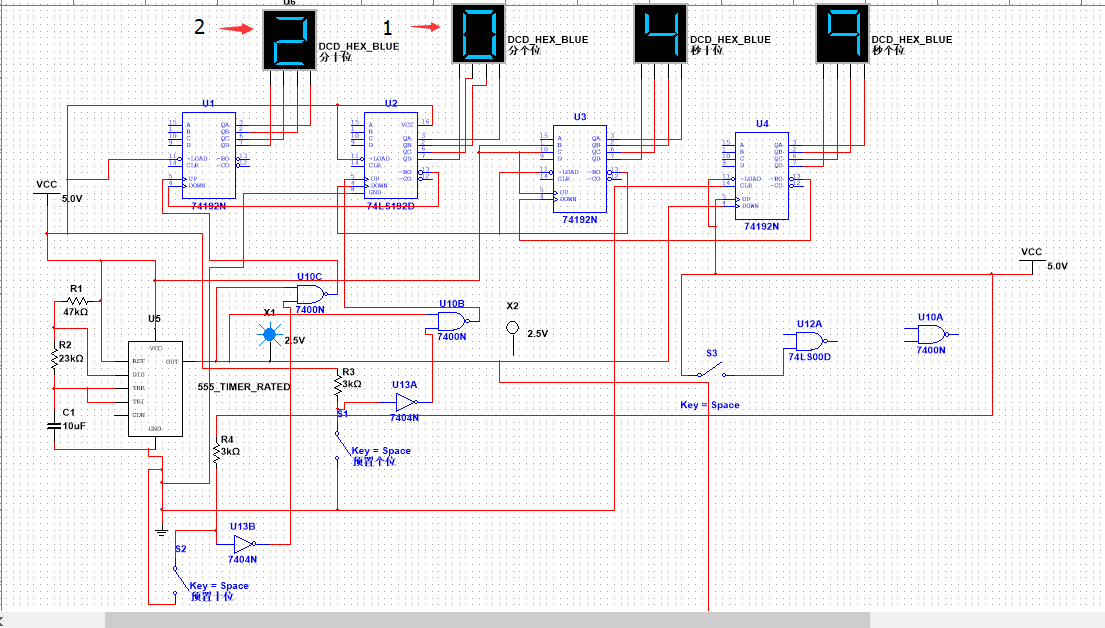Select the minutes-units hex display showing 0
1105x628 pixels.
pos(479,33)
